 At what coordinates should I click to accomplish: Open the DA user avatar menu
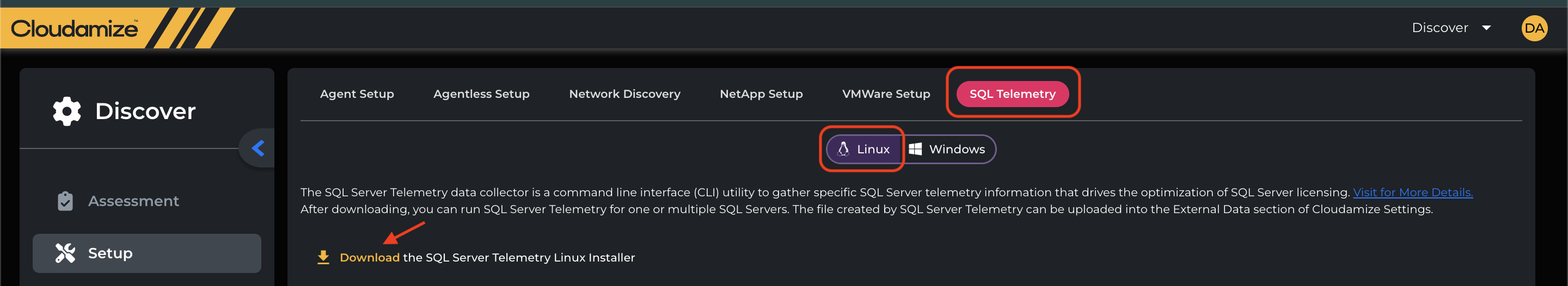tap(1533, 29)
